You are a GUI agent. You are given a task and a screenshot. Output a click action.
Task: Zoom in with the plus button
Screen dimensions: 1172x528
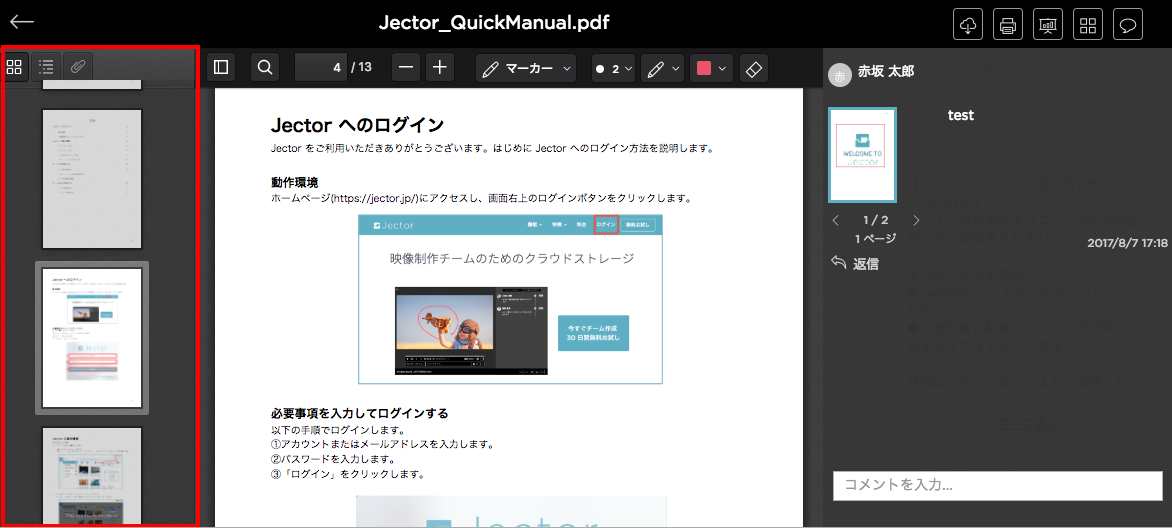pyautogui.click(x=440, y=67)
